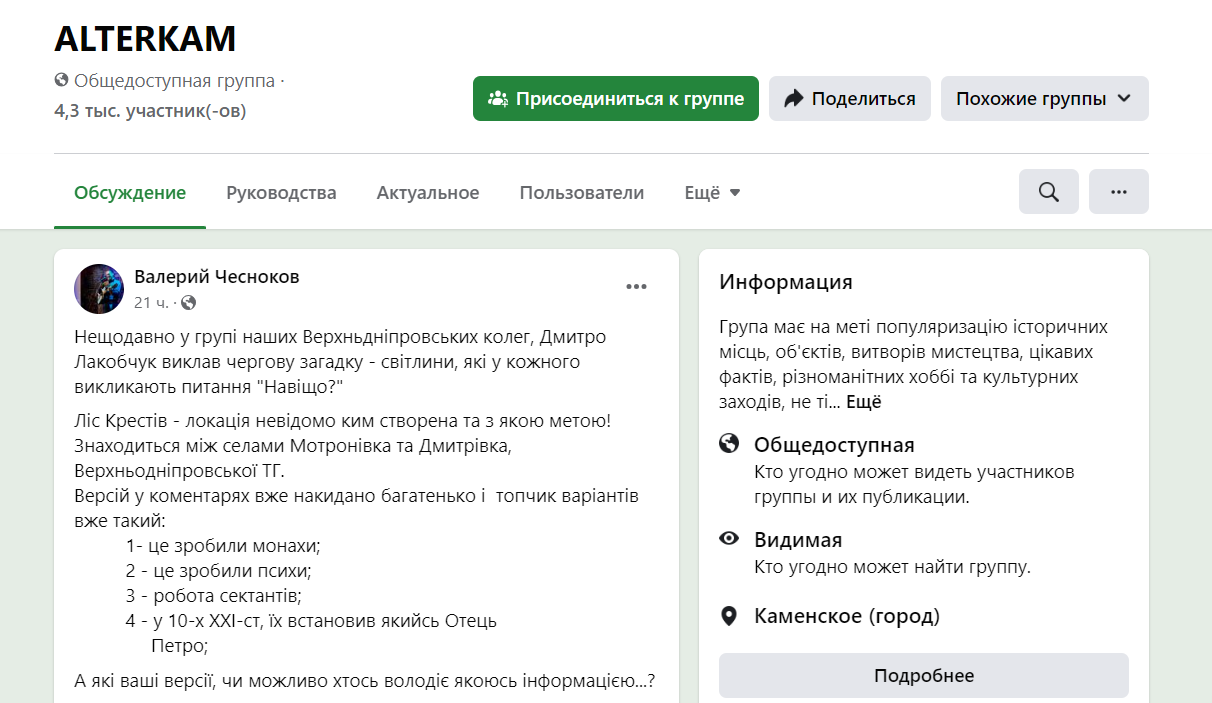Open the options menu on Валерий Чесноков's post
The image size is (1212, 703).
click(637, 286)
